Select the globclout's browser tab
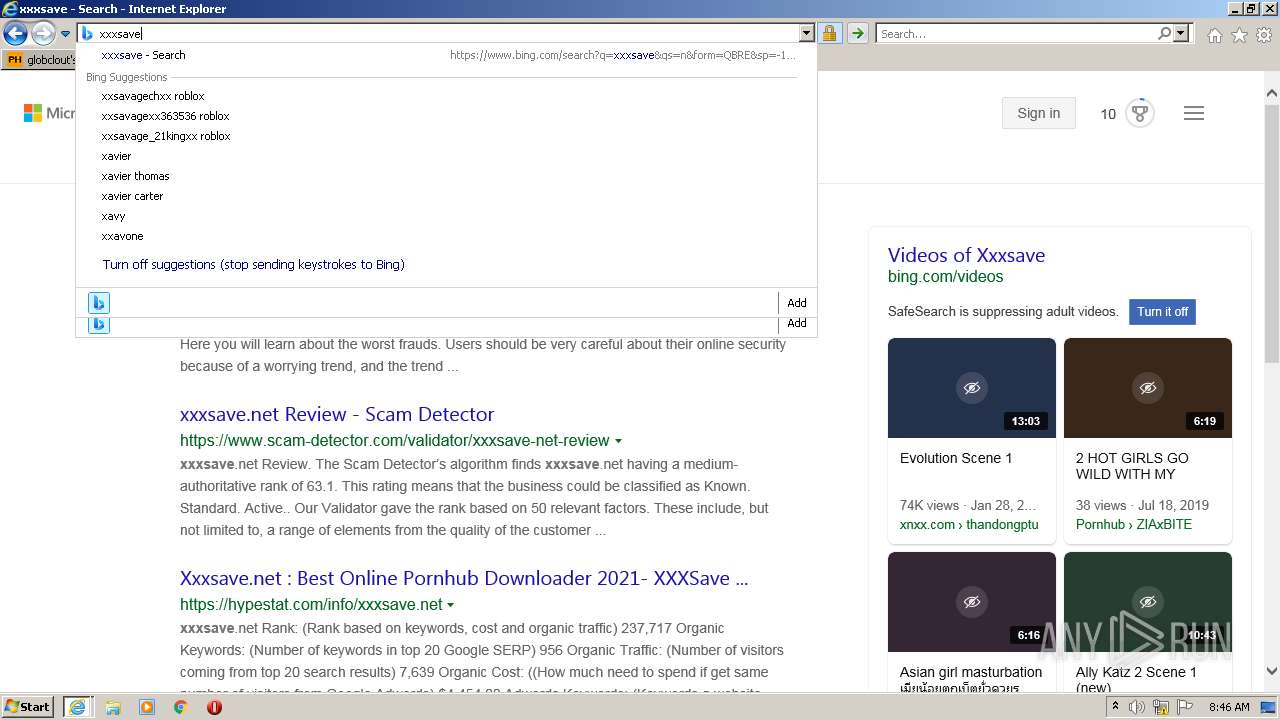Image resolution: width=1280 pixels, height=720 pixels. click(x=40, y=60)
